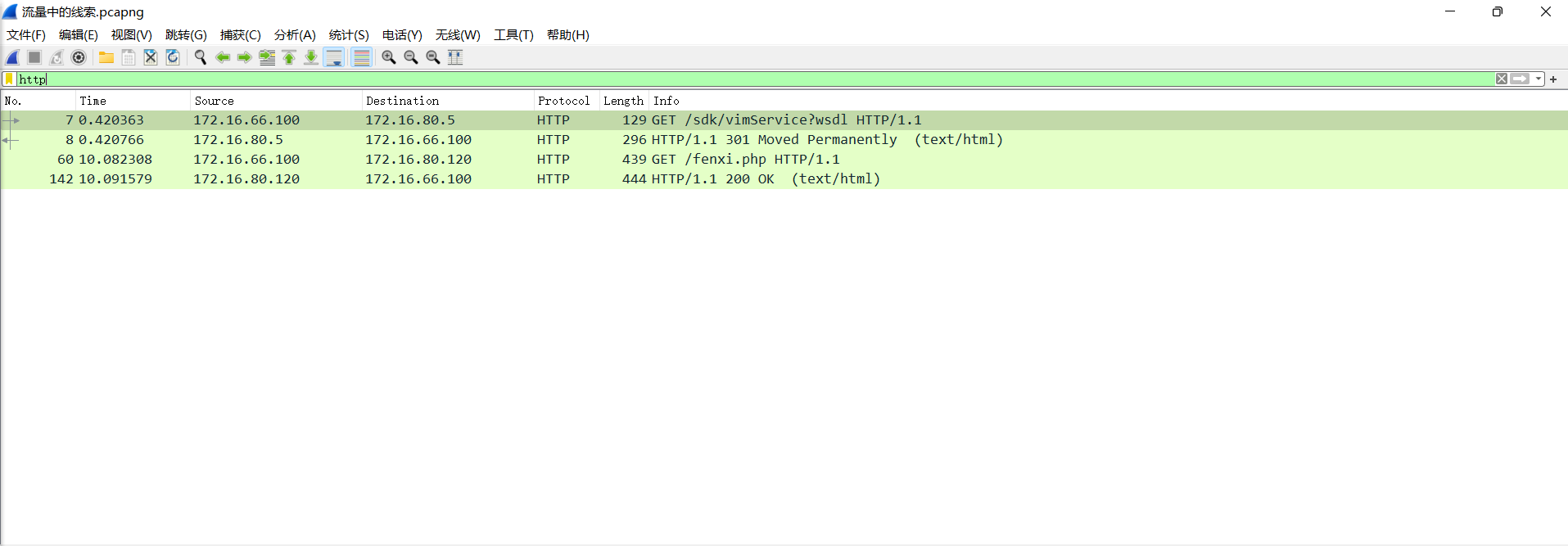Open the 捕获(C) menu
The width and height of the screenshot is (1568, 546).
point(241,35)
